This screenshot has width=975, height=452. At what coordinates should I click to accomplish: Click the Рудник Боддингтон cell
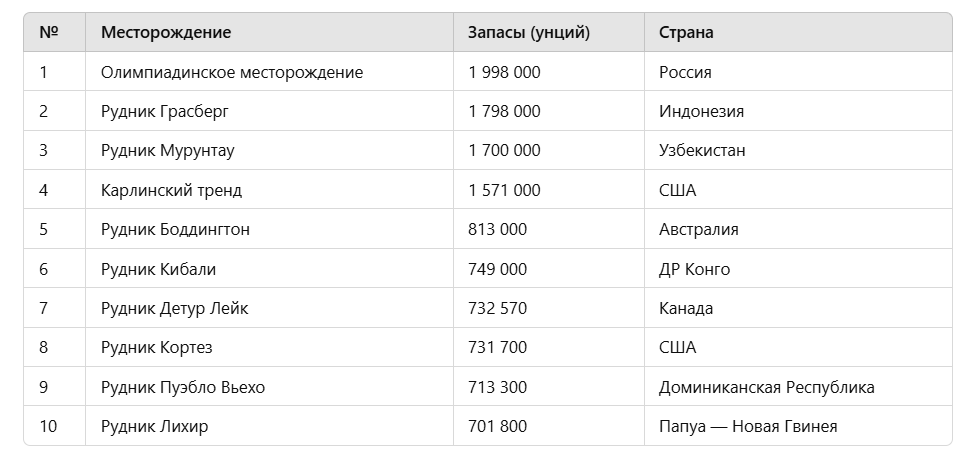pyautogui.click(x=175, y=229)
